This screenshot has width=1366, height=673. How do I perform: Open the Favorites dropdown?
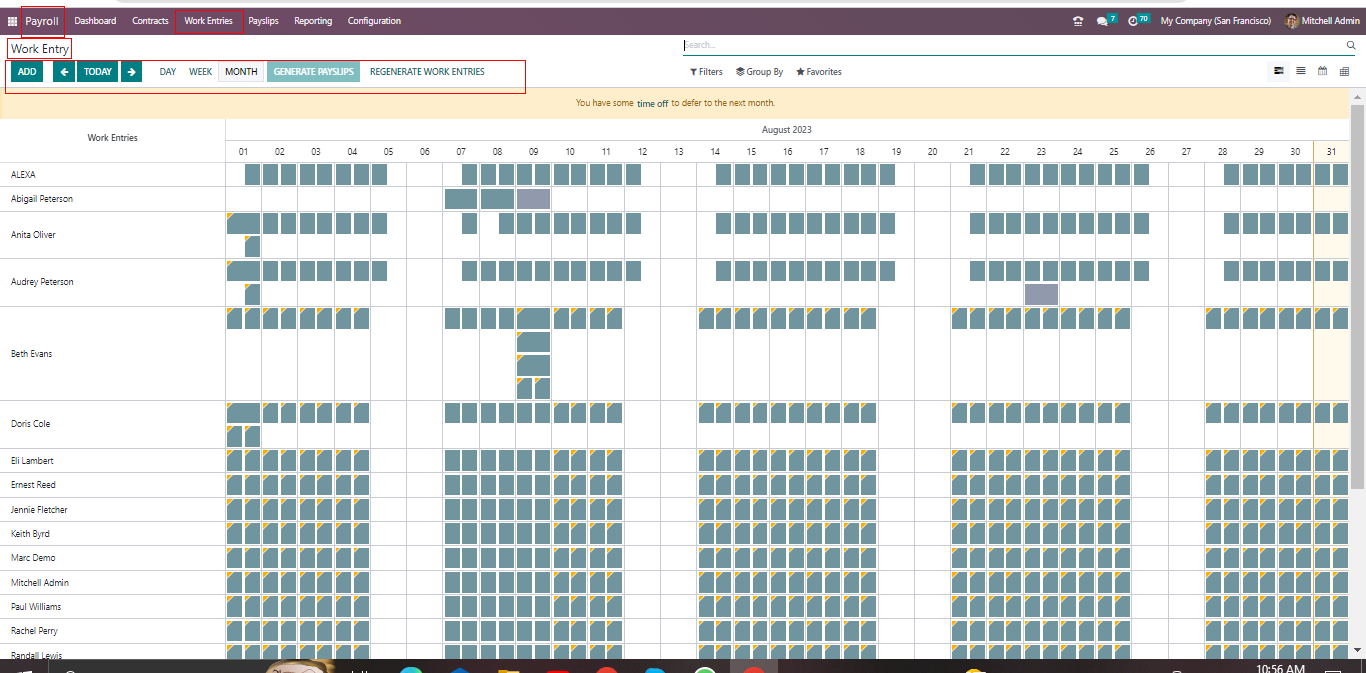coord(819,72)
